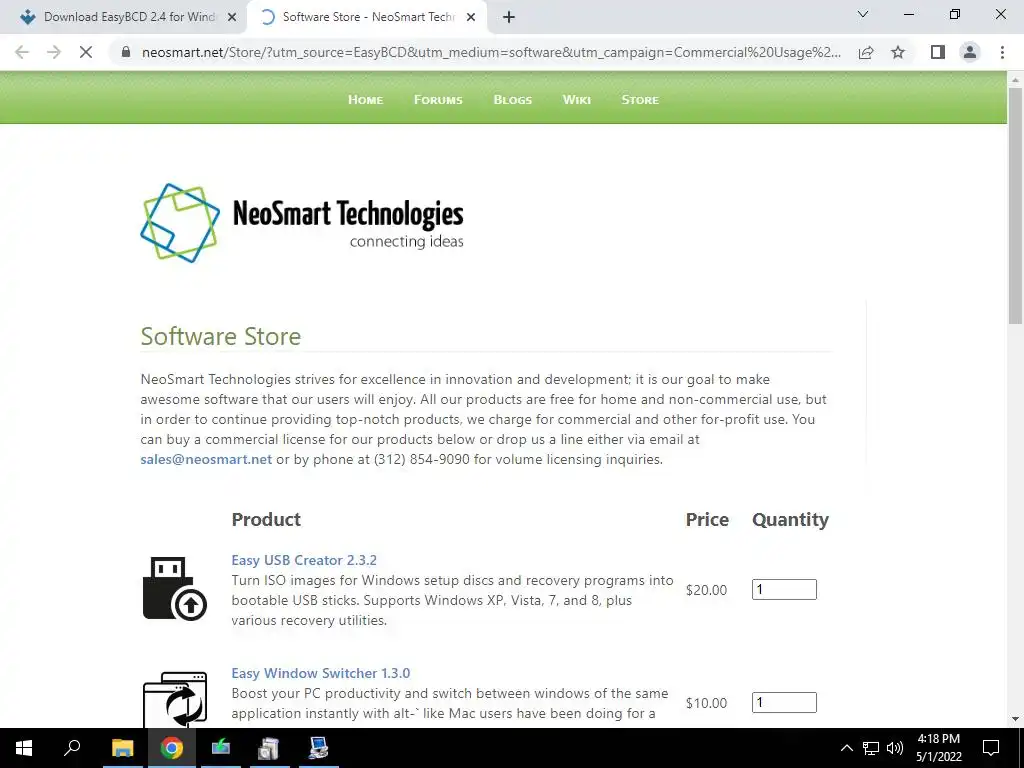Open a new browser tab
This screenshot has width=1024, height=768.
[x=509, y=17]
